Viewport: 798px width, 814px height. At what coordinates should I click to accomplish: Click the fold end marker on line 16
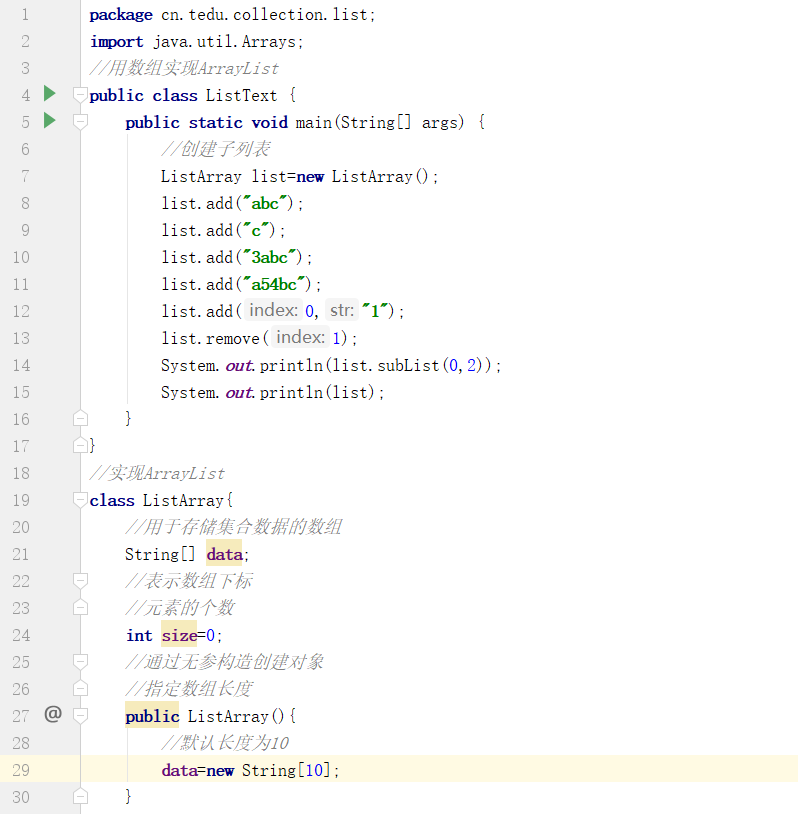80,418
